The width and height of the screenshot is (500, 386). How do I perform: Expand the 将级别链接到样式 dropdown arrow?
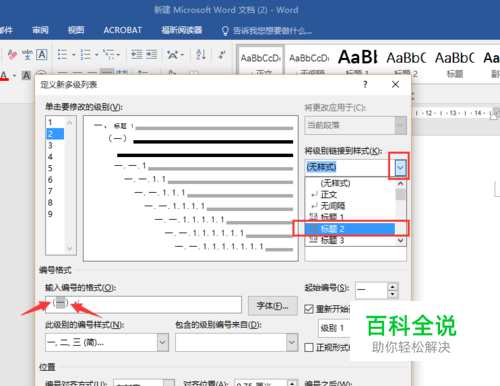click(x=400, y=168)
